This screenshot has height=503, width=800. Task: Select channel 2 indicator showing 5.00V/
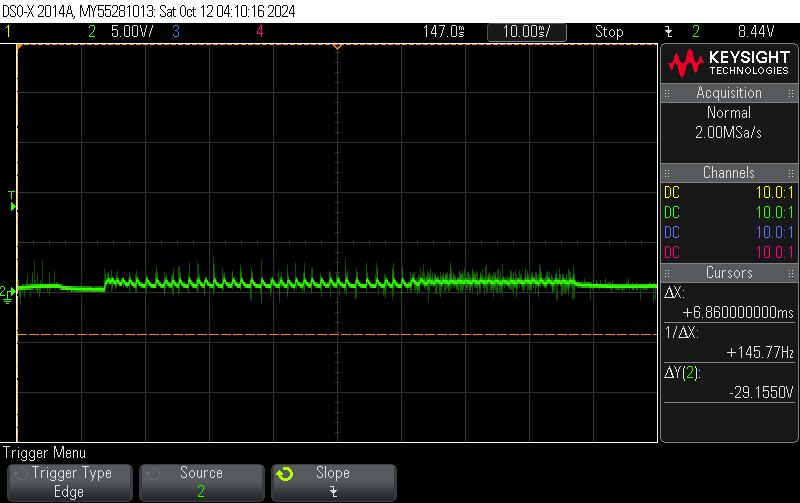[x=120, y=32]
